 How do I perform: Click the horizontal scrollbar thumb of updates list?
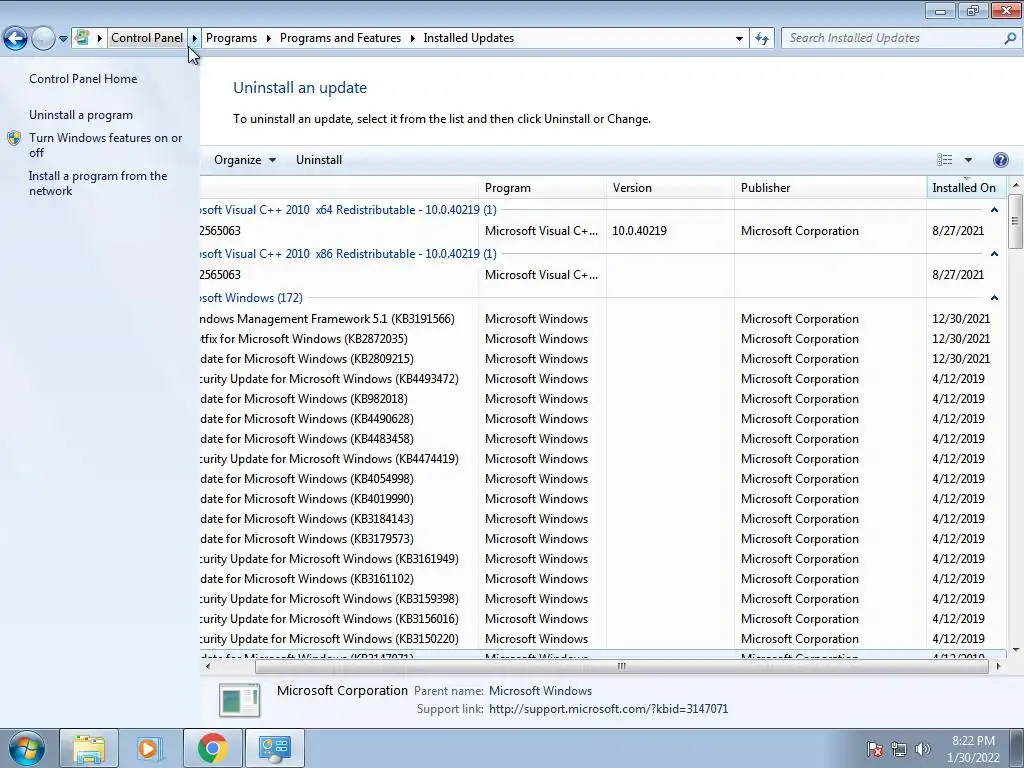[621, 667]
